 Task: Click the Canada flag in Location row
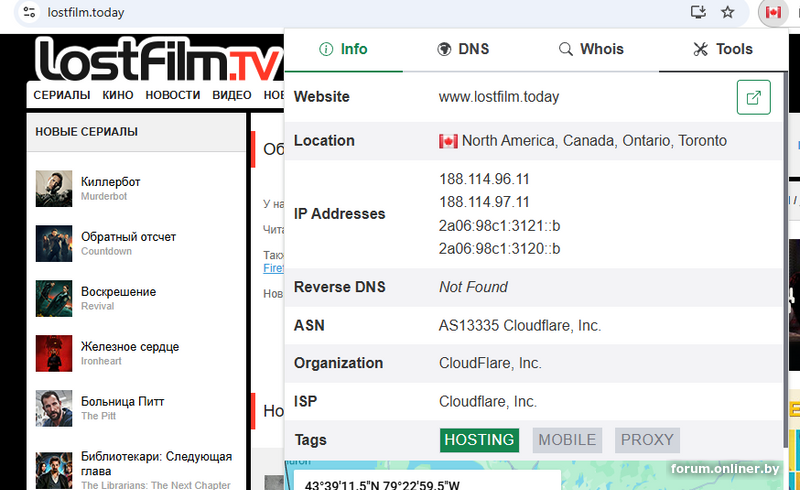tap(448, 141)
